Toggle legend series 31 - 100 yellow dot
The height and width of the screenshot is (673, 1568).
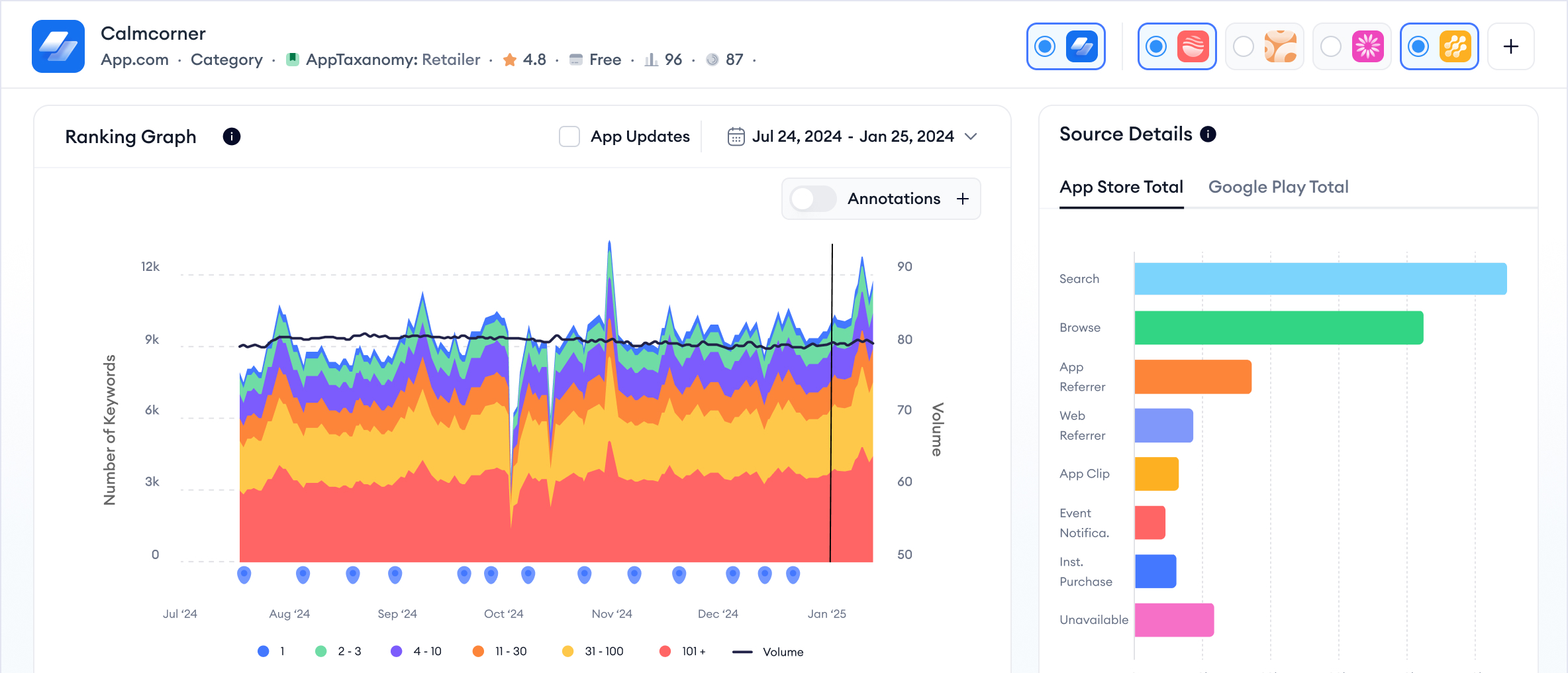pos(567,651)
